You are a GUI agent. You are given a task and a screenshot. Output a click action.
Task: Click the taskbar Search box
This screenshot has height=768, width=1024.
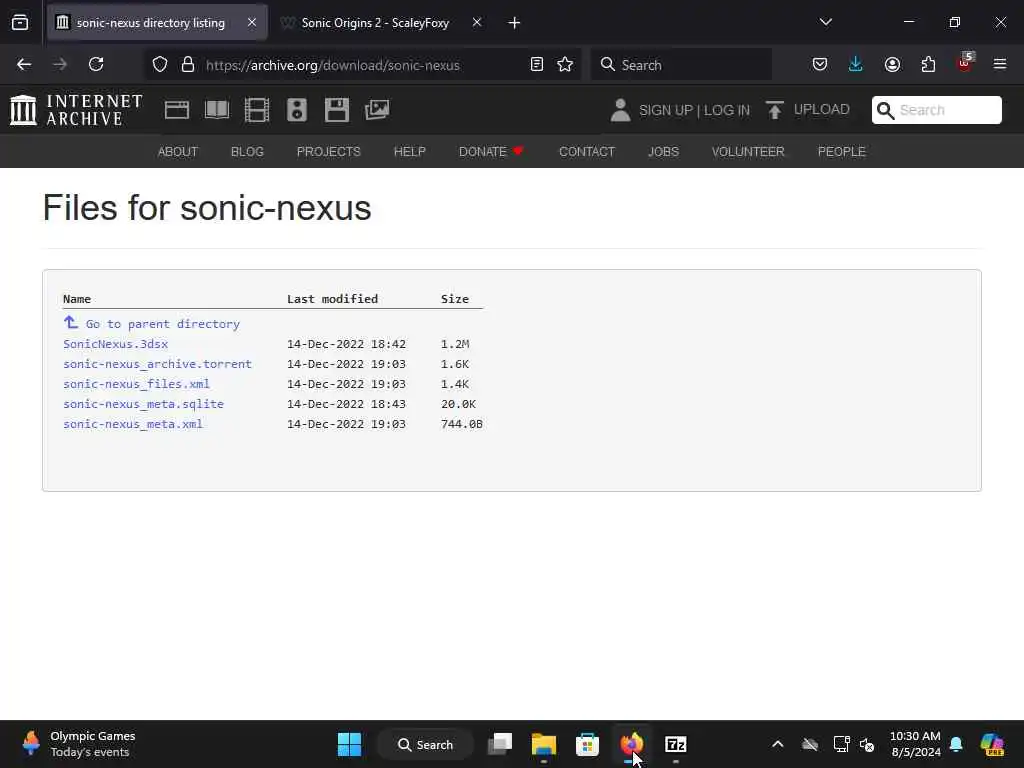coord(425,744)
